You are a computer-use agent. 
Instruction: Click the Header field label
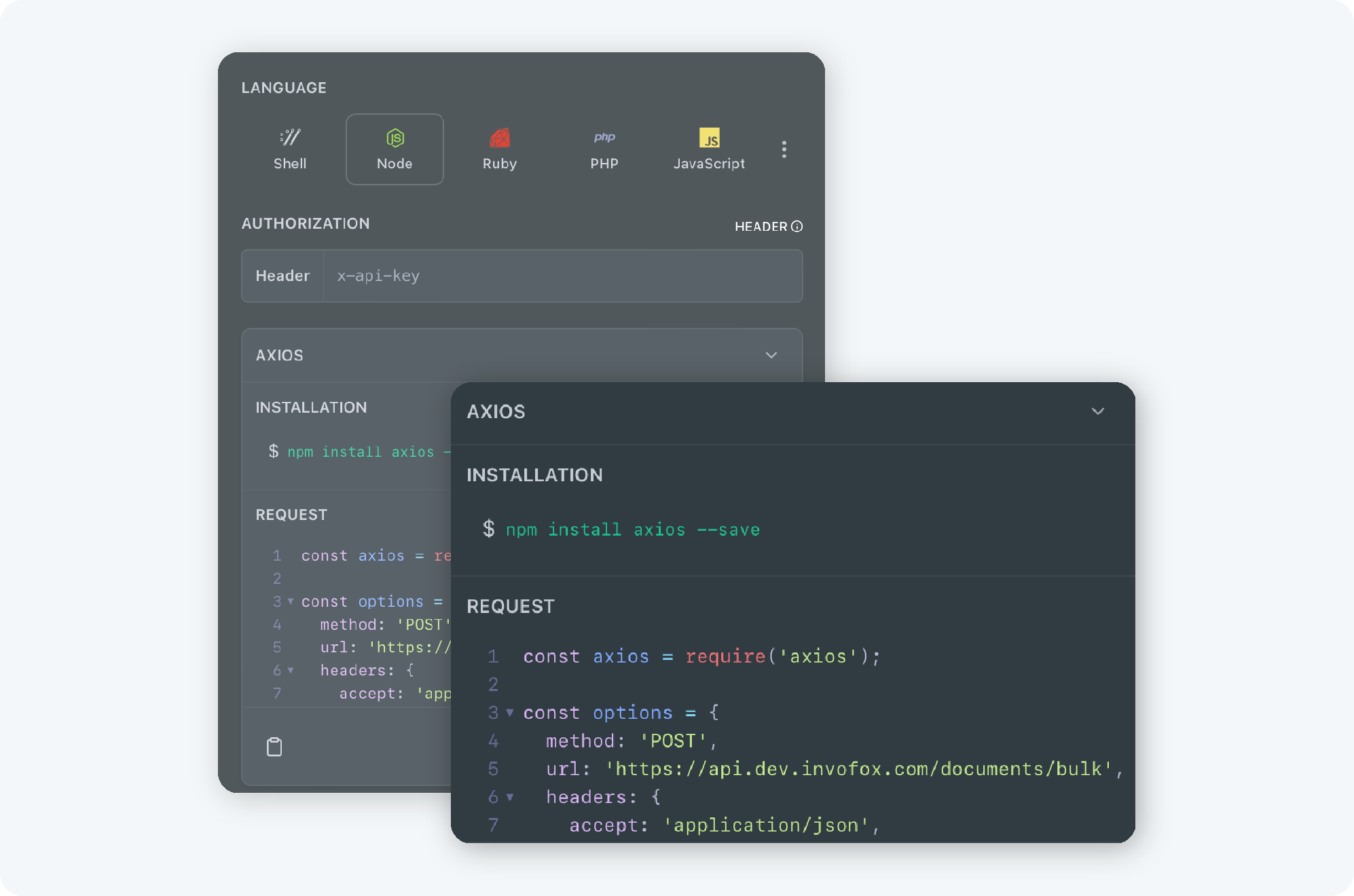pyautogui.click(x=282, y=276)
